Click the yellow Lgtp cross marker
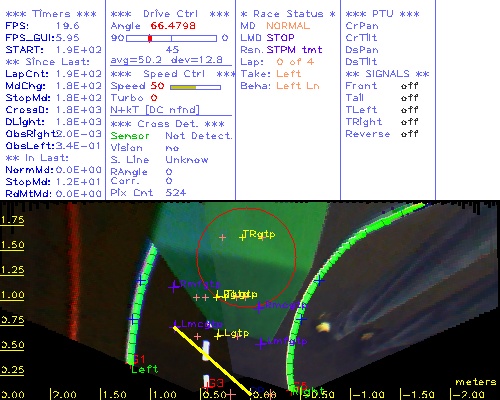 tap(218, 335)
